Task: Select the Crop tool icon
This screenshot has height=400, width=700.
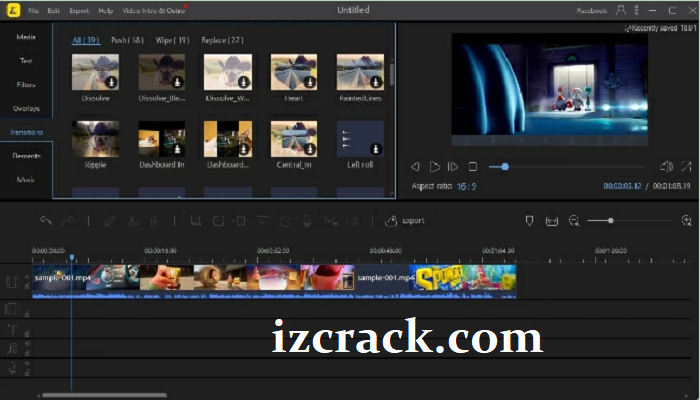Action: [196, 221]
